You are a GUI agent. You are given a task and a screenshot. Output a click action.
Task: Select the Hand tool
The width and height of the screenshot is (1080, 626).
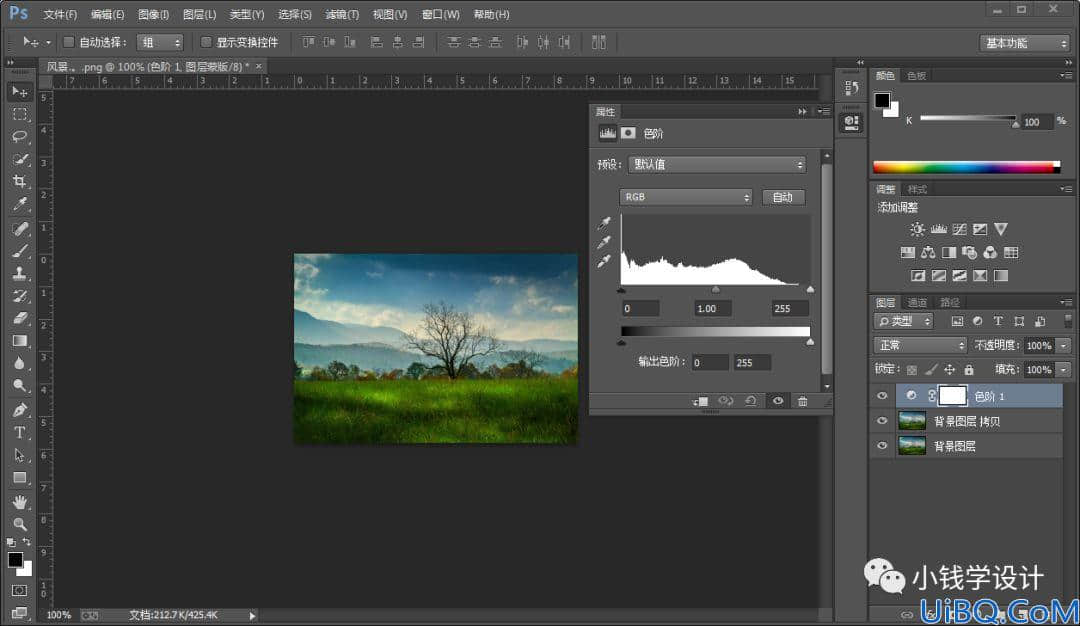tap(20, 502)
